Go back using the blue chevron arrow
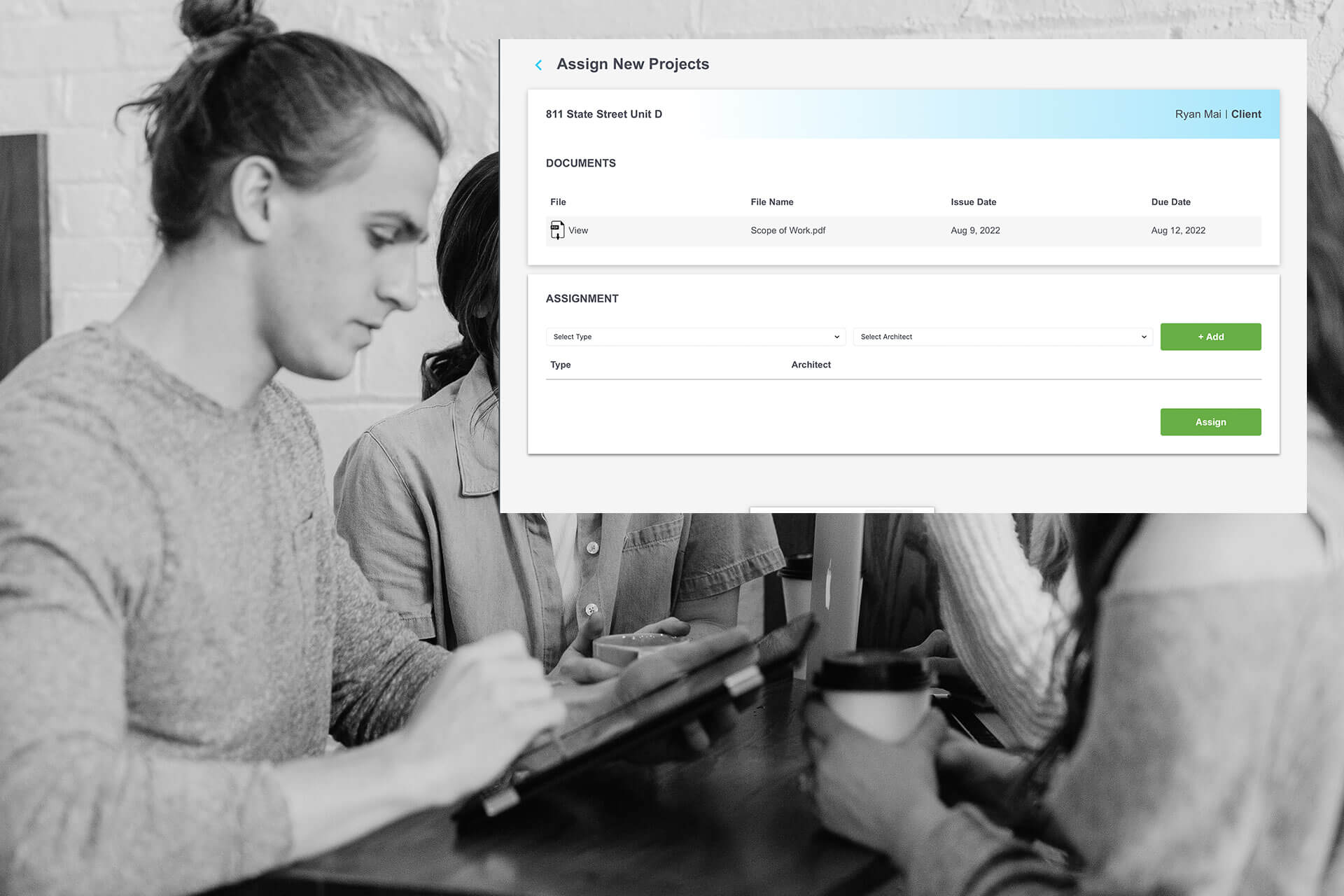Image resolution: width=1344 pixels, height=896 pixels. [538, 65]
